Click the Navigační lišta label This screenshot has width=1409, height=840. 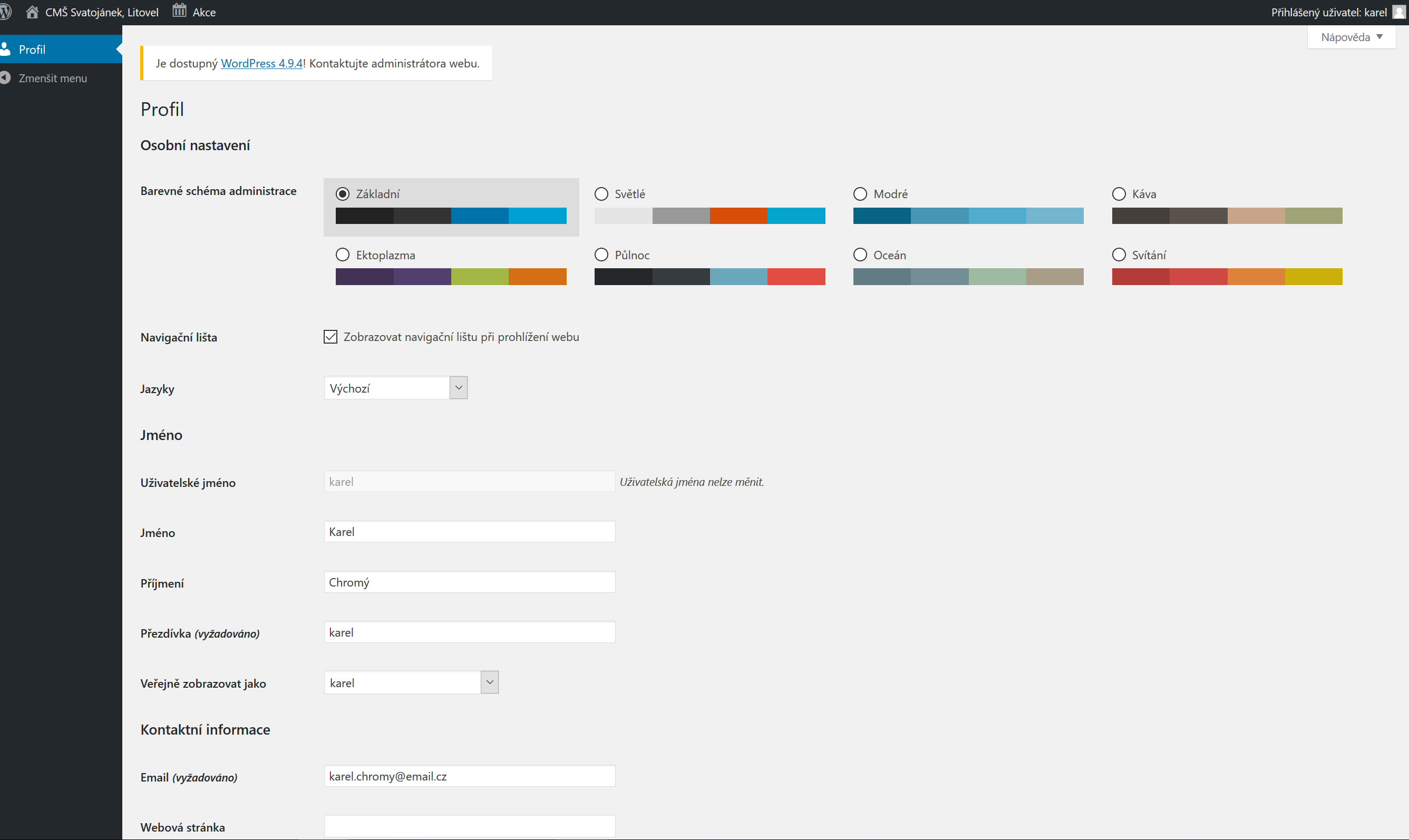tap(179, 337)
